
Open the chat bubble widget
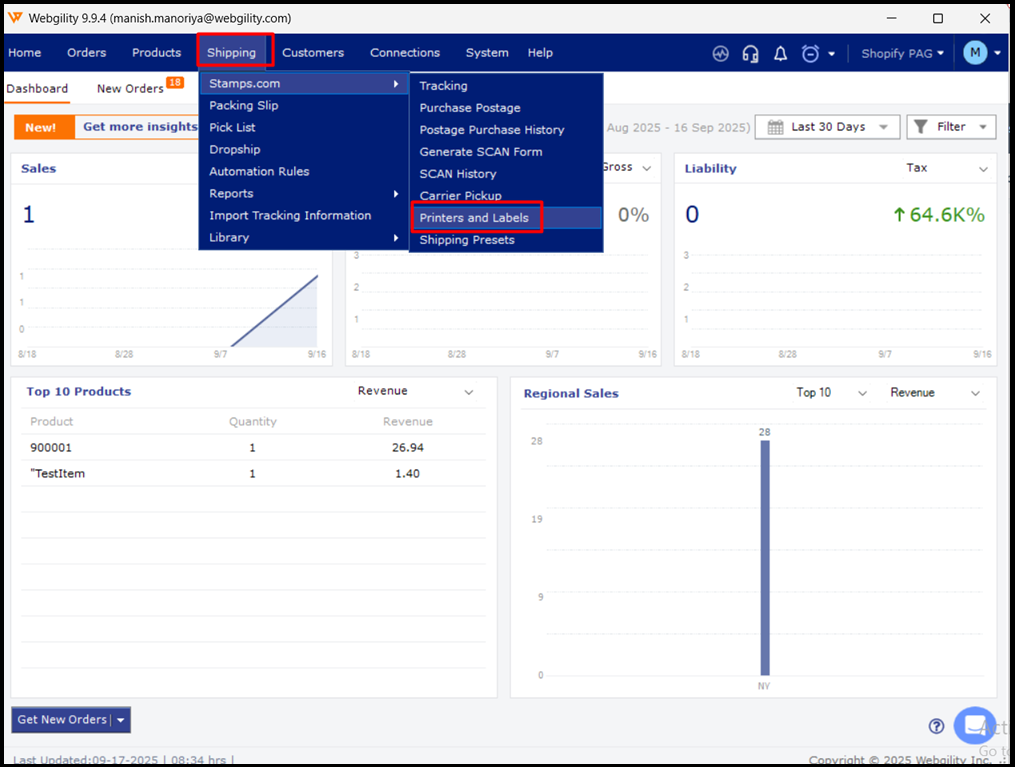pyautogui.click(x=973, y=726)
